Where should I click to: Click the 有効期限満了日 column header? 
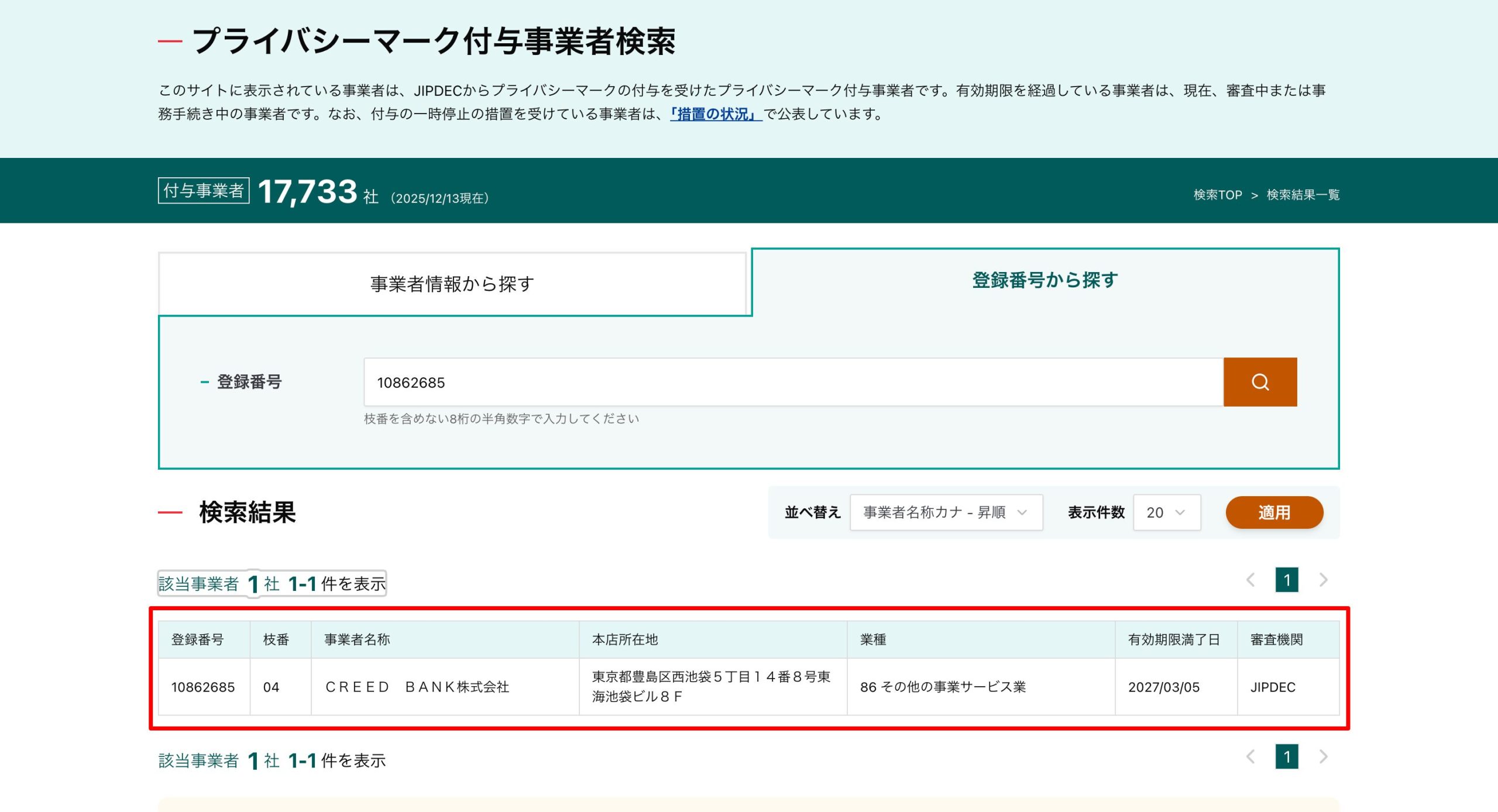click(1176, 639)
